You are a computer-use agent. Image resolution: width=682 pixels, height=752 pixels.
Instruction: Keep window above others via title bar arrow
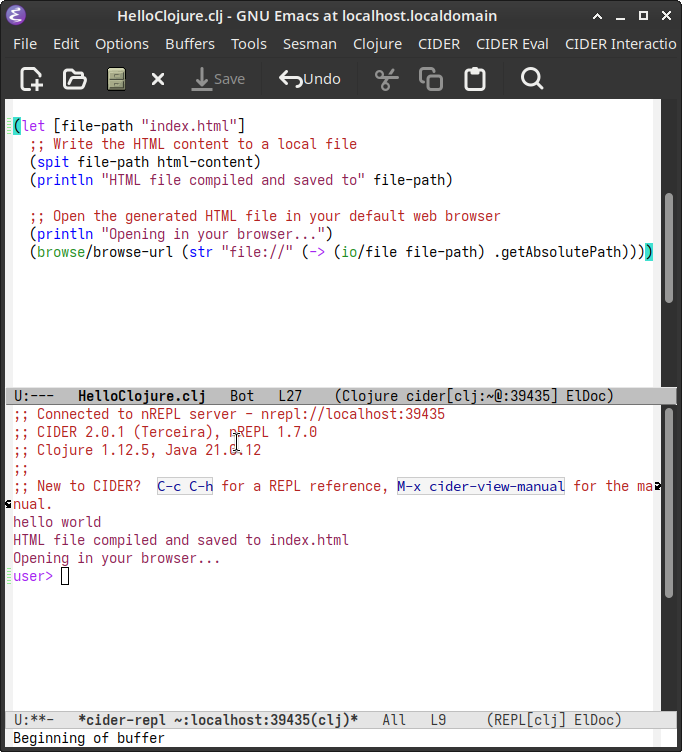coord(597,16)
